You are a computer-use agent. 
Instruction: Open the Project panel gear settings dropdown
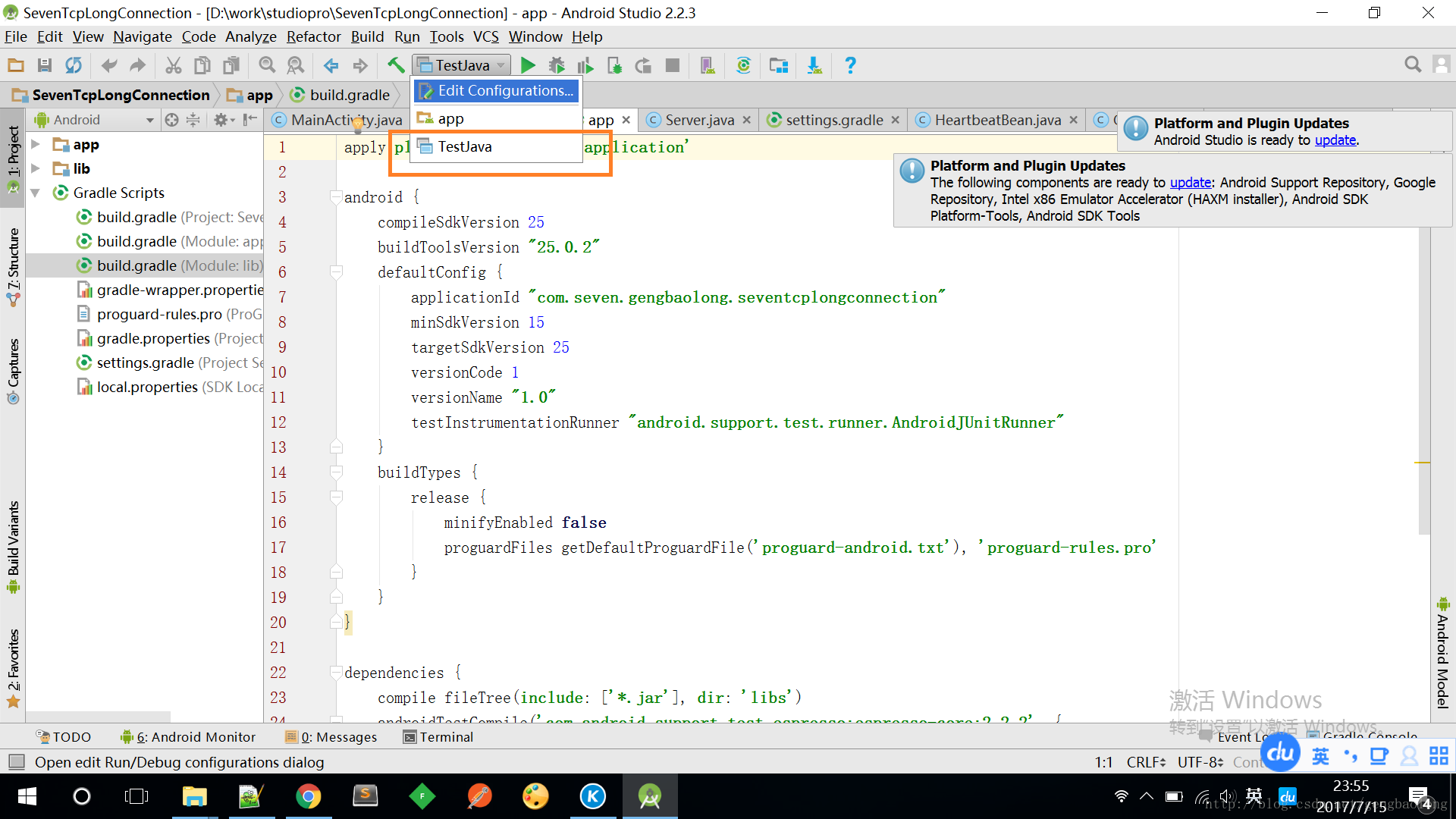click(224, 120)
